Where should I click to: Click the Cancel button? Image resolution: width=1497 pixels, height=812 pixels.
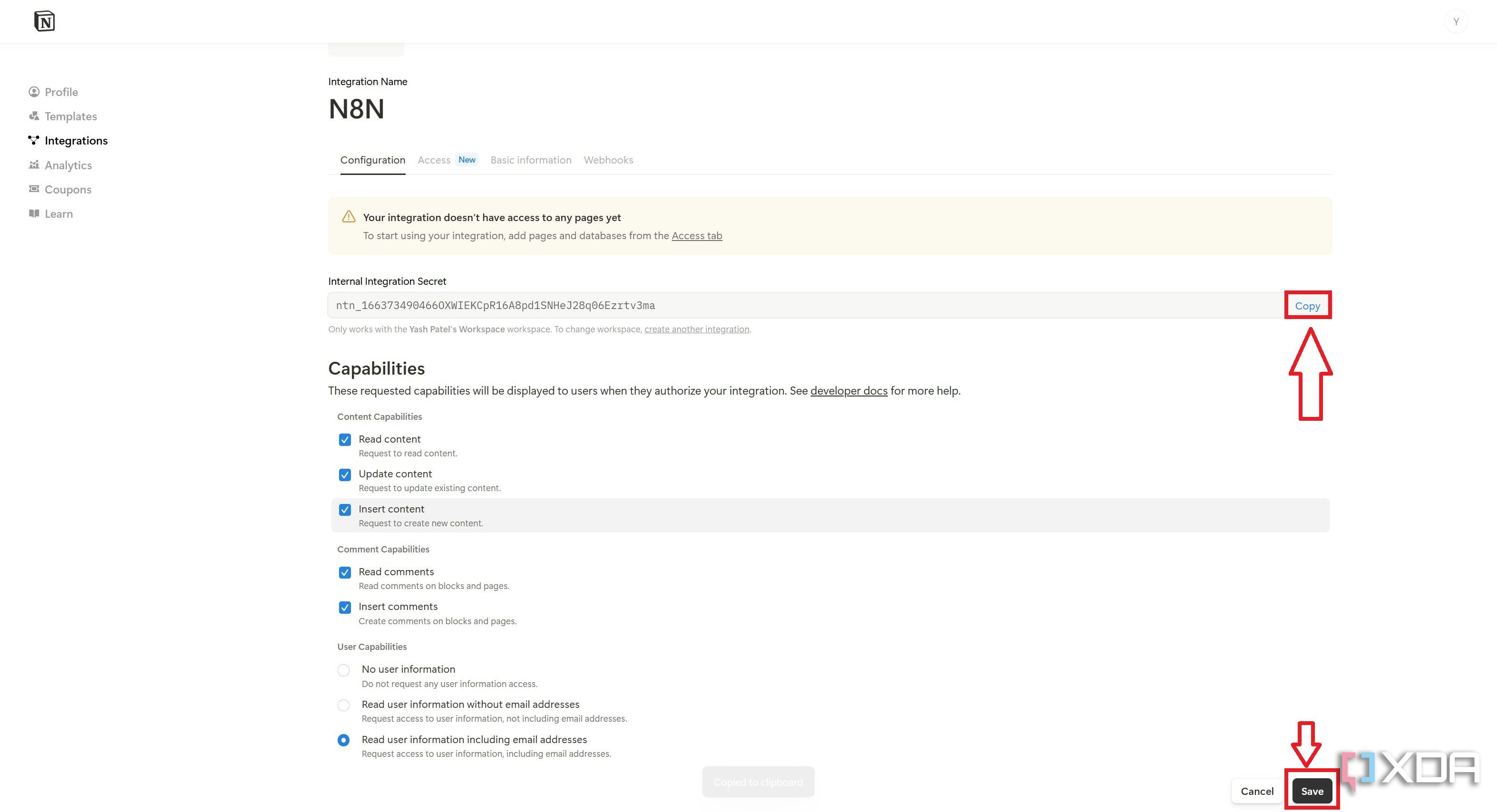click(1257, 792)
